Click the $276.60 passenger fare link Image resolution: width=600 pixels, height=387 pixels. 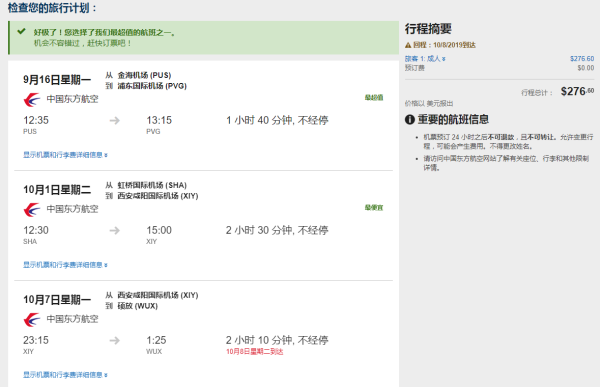point(582,59)
